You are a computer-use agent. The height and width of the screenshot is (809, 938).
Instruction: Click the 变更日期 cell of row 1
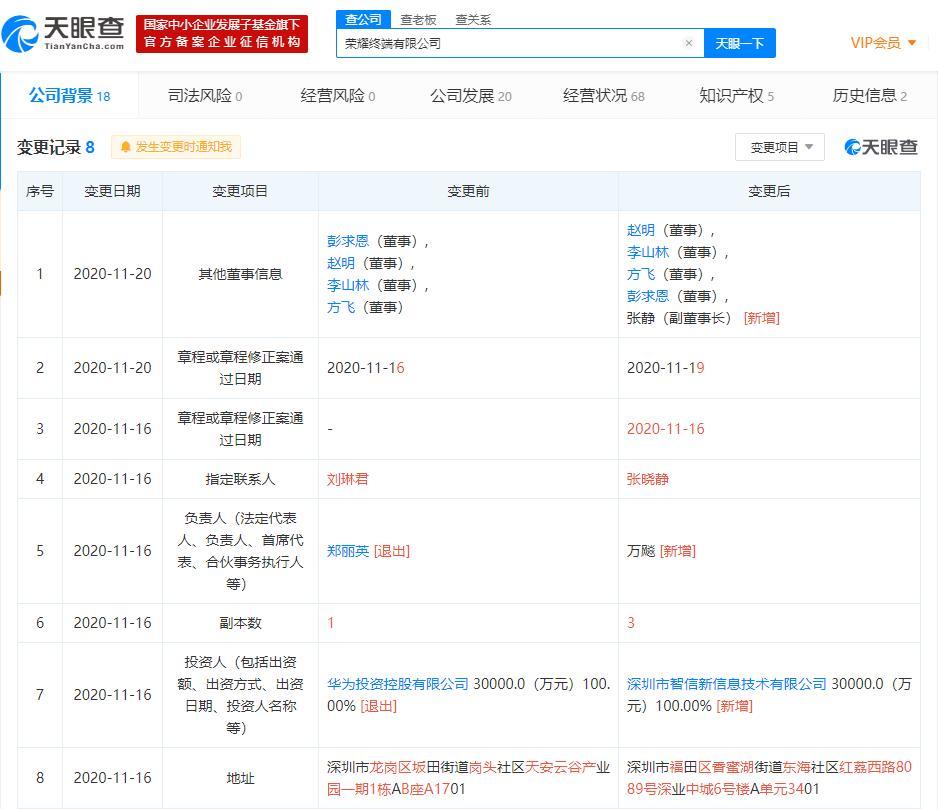(x=112, y=274)
